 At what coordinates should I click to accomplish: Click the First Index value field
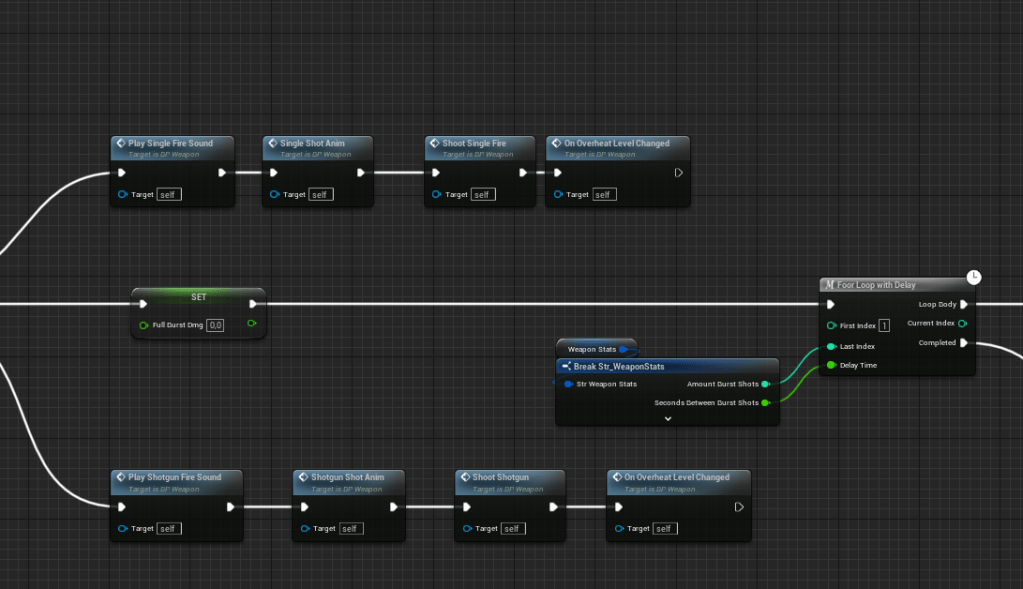pos(884,326)
